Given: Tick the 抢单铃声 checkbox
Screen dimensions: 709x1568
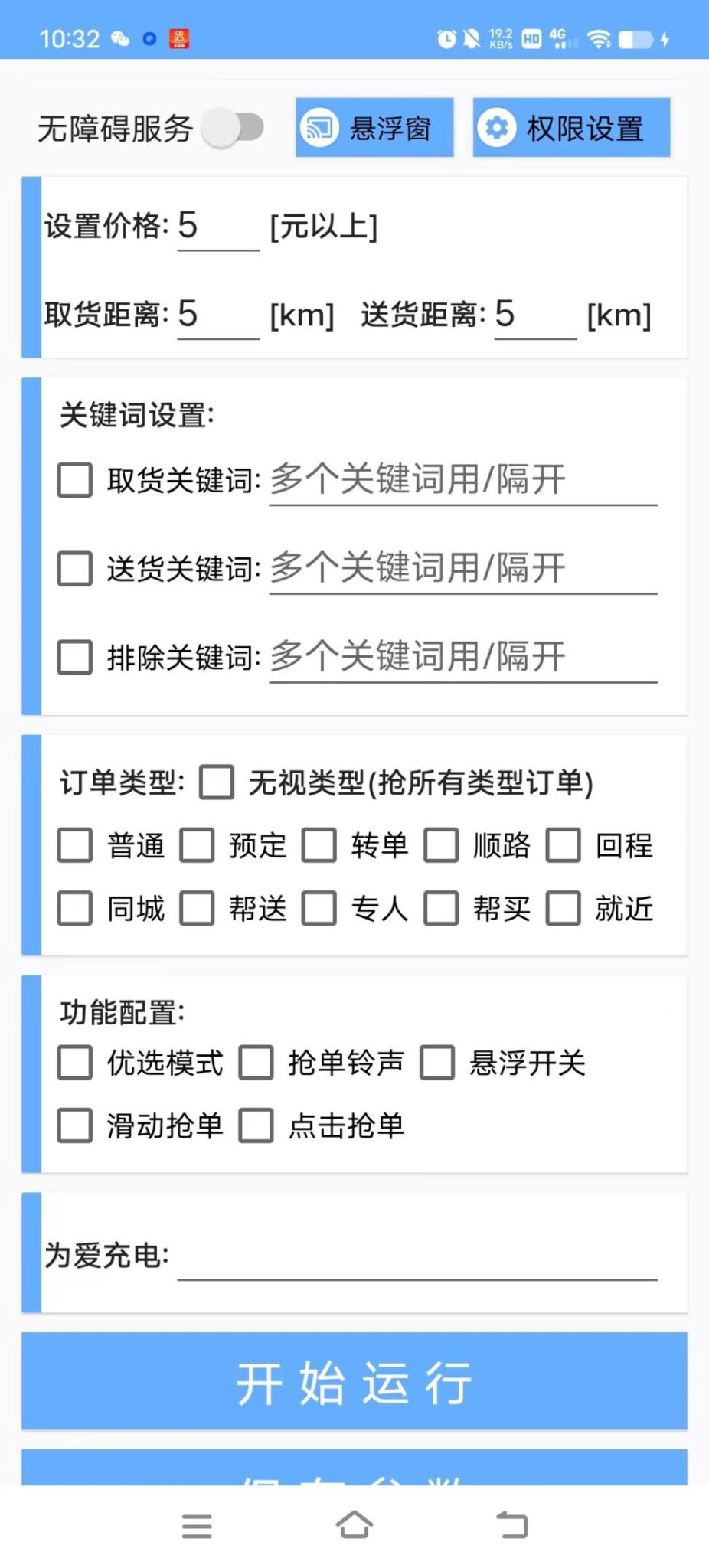Looking at the screenshot, I should pyautogui.click(x=256, y=1063).
